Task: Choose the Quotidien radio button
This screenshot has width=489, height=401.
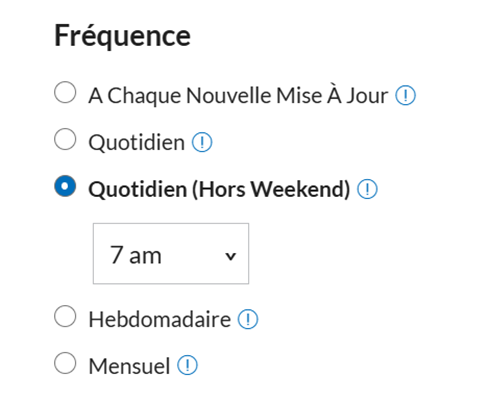Action: (65, 139)
